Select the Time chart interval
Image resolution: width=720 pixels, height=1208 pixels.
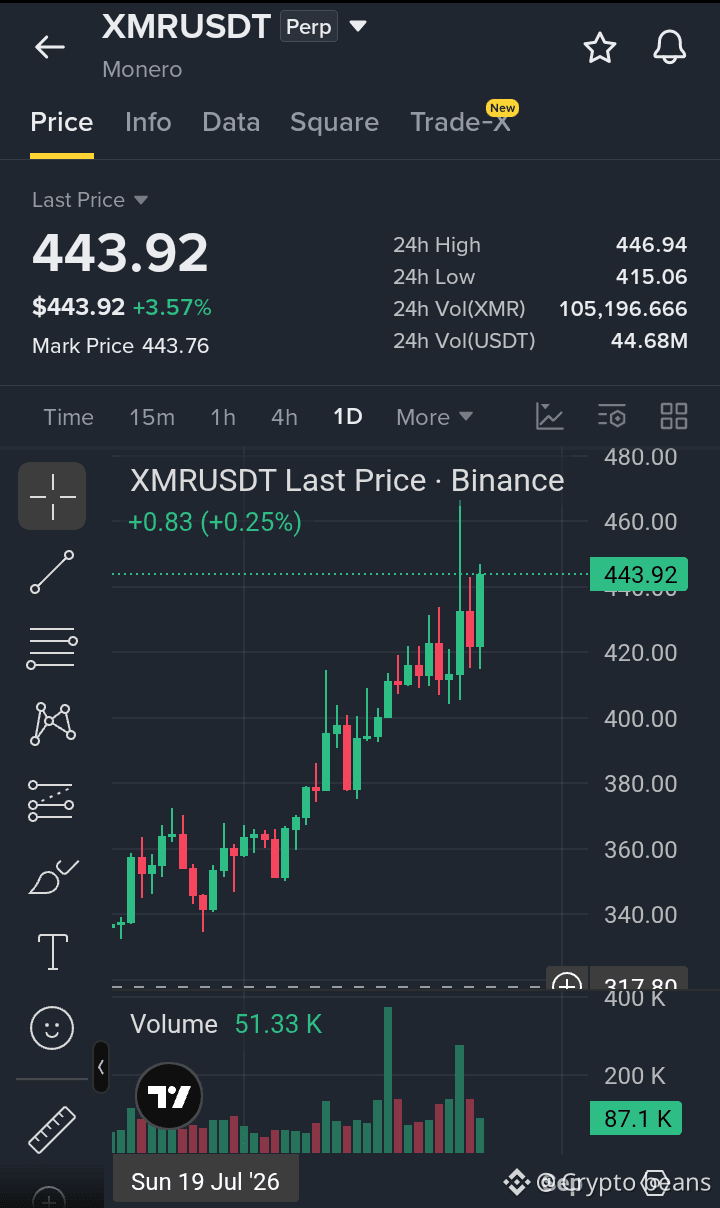69,417
